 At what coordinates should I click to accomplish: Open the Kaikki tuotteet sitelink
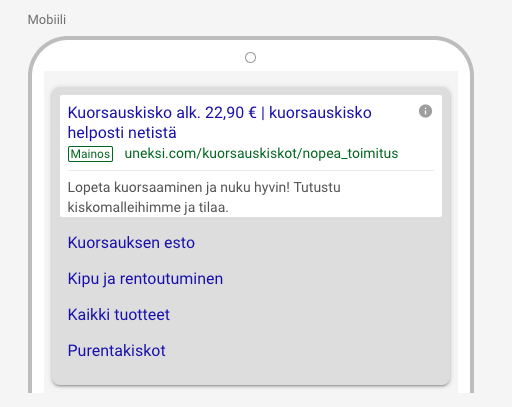[x=119, y=314]
